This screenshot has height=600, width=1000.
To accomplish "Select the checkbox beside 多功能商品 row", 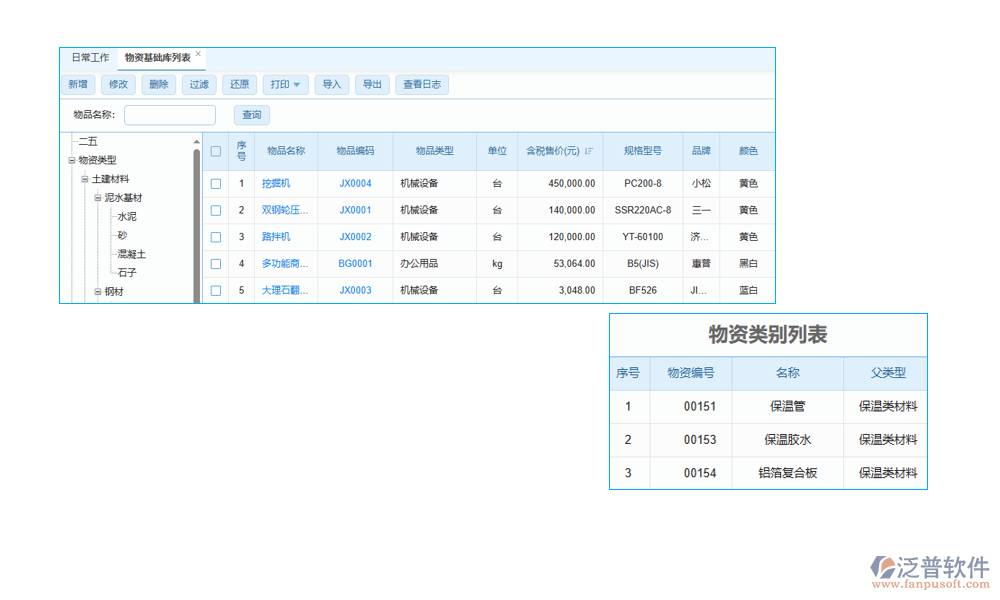I will [215, 263].
